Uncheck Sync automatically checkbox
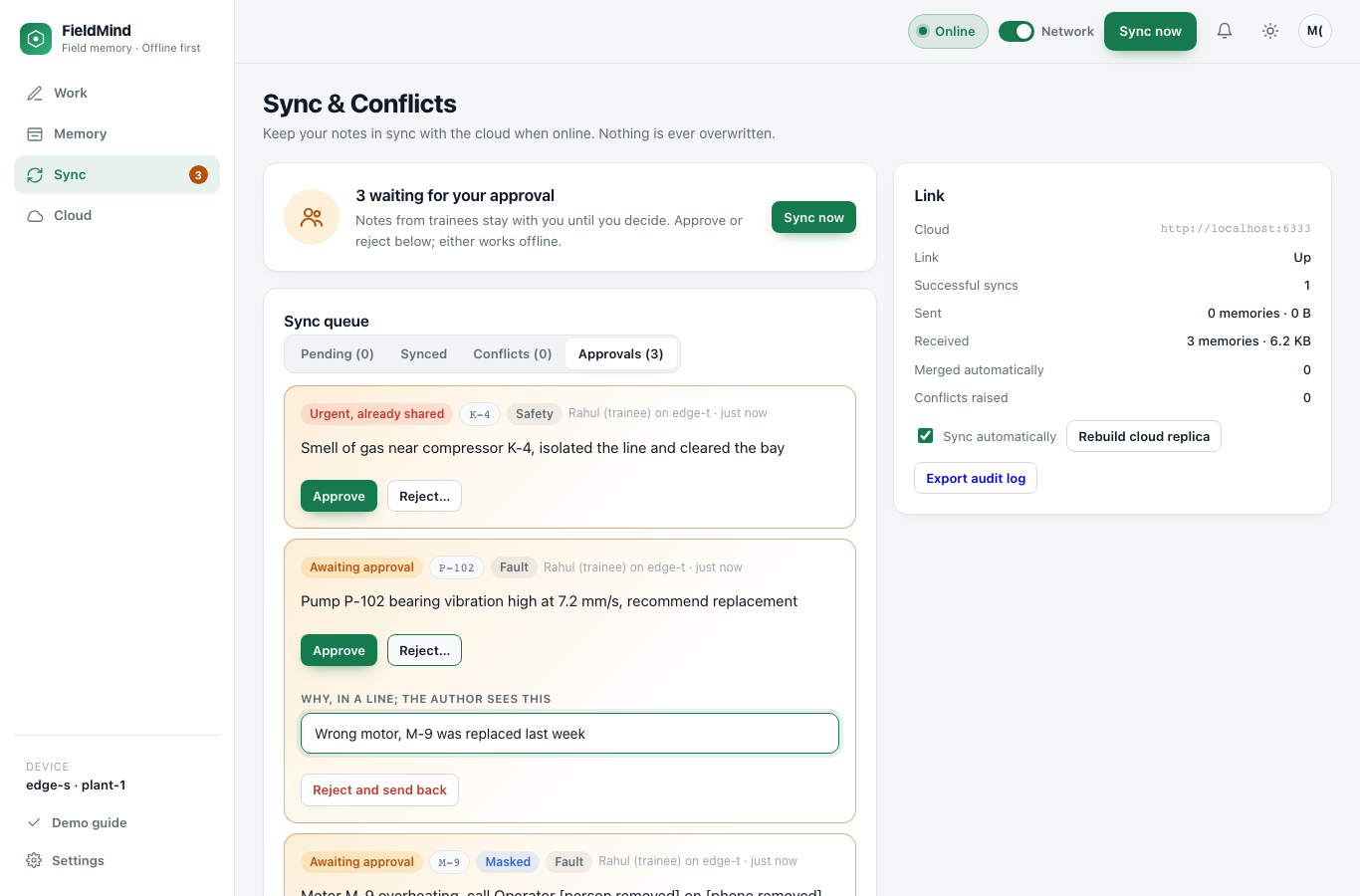Viewport: 1360px width, 896px height. click(x=925, y=436)
